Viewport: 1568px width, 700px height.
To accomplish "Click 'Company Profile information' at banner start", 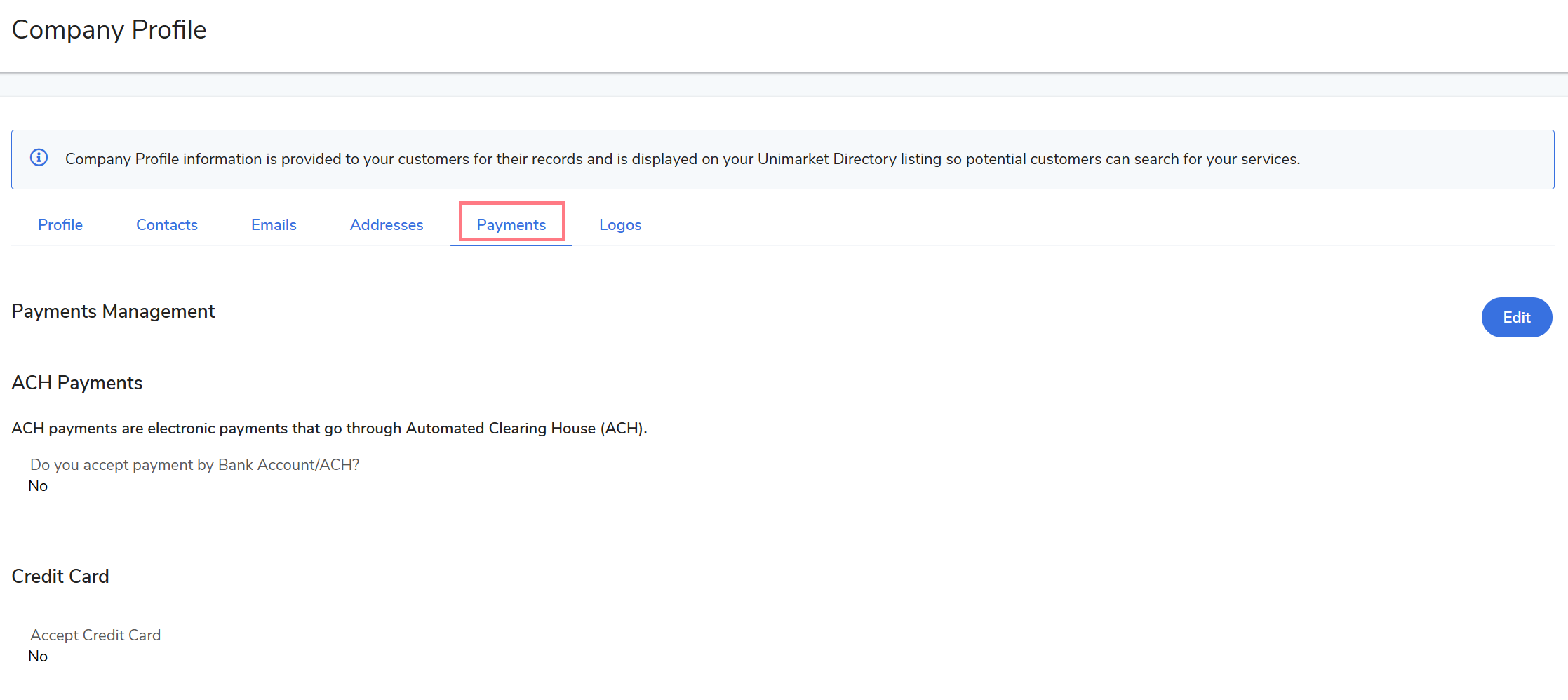I will click(163, 159).
